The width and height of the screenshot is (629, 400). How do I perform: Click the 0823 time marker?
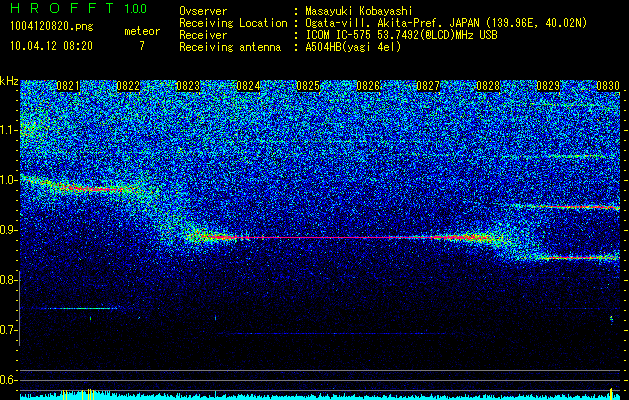click(x=188, y=86)
